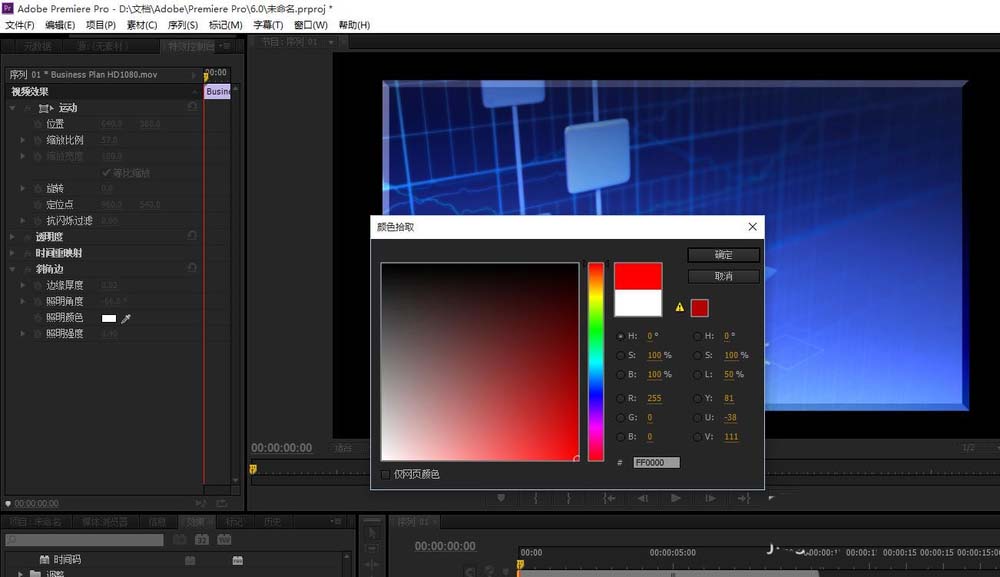Expand the 透明度 effect section

tap(10, 238)
